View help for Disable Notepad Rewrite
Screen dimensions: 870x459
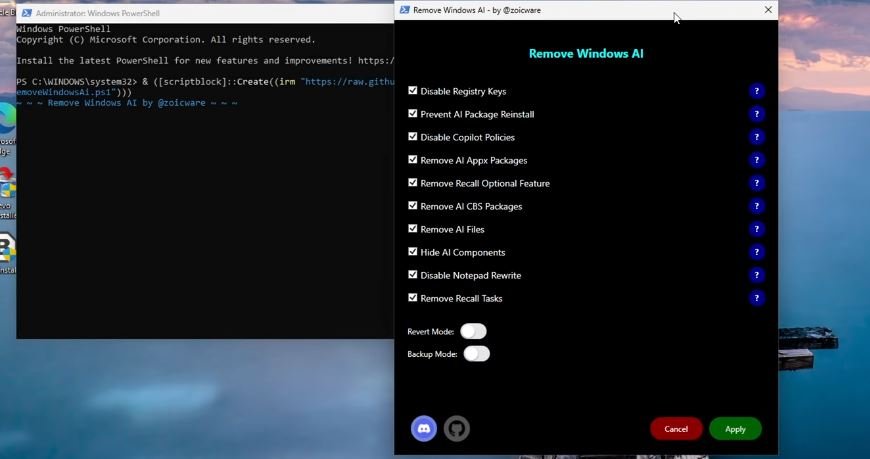point(757,275)
